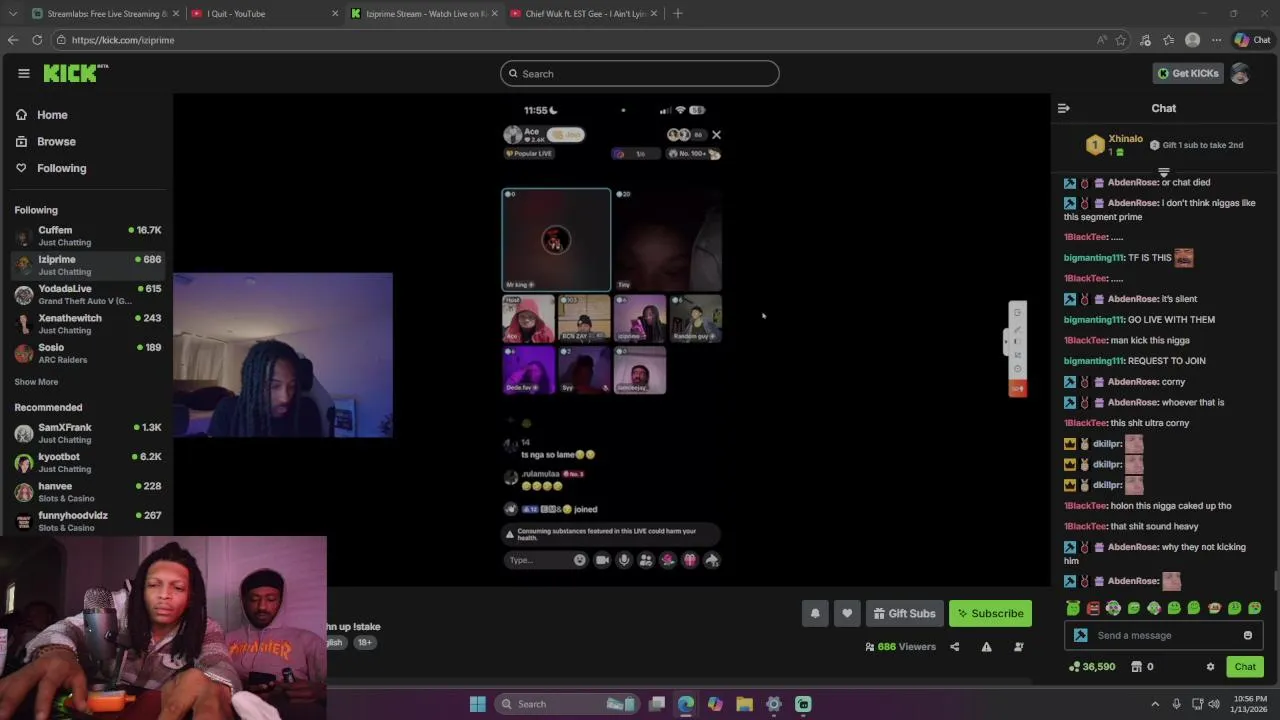
Task: Open Edge read aloud icon
Action: coord(1102,40)
